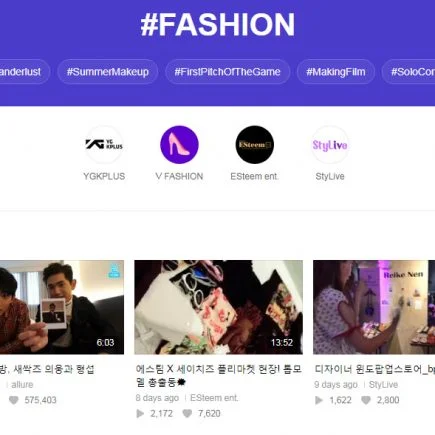Select the #SummerMakeup tag

pos(108,72)
